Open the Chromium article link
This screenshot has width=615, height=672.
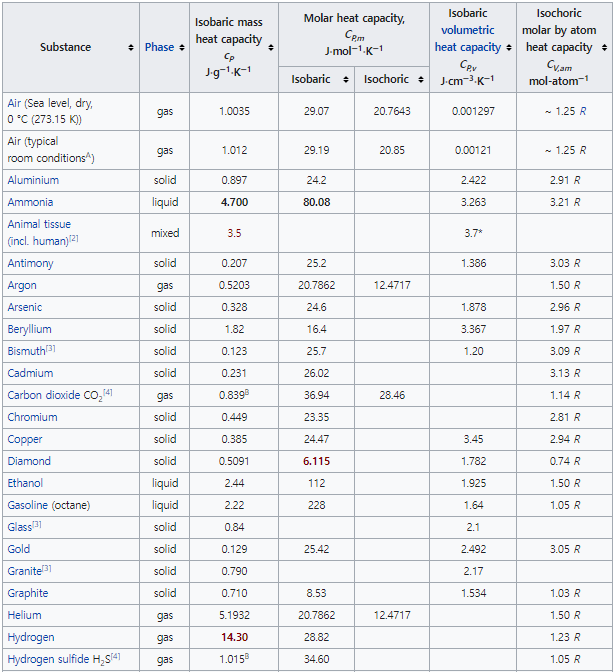click(32, 417)
